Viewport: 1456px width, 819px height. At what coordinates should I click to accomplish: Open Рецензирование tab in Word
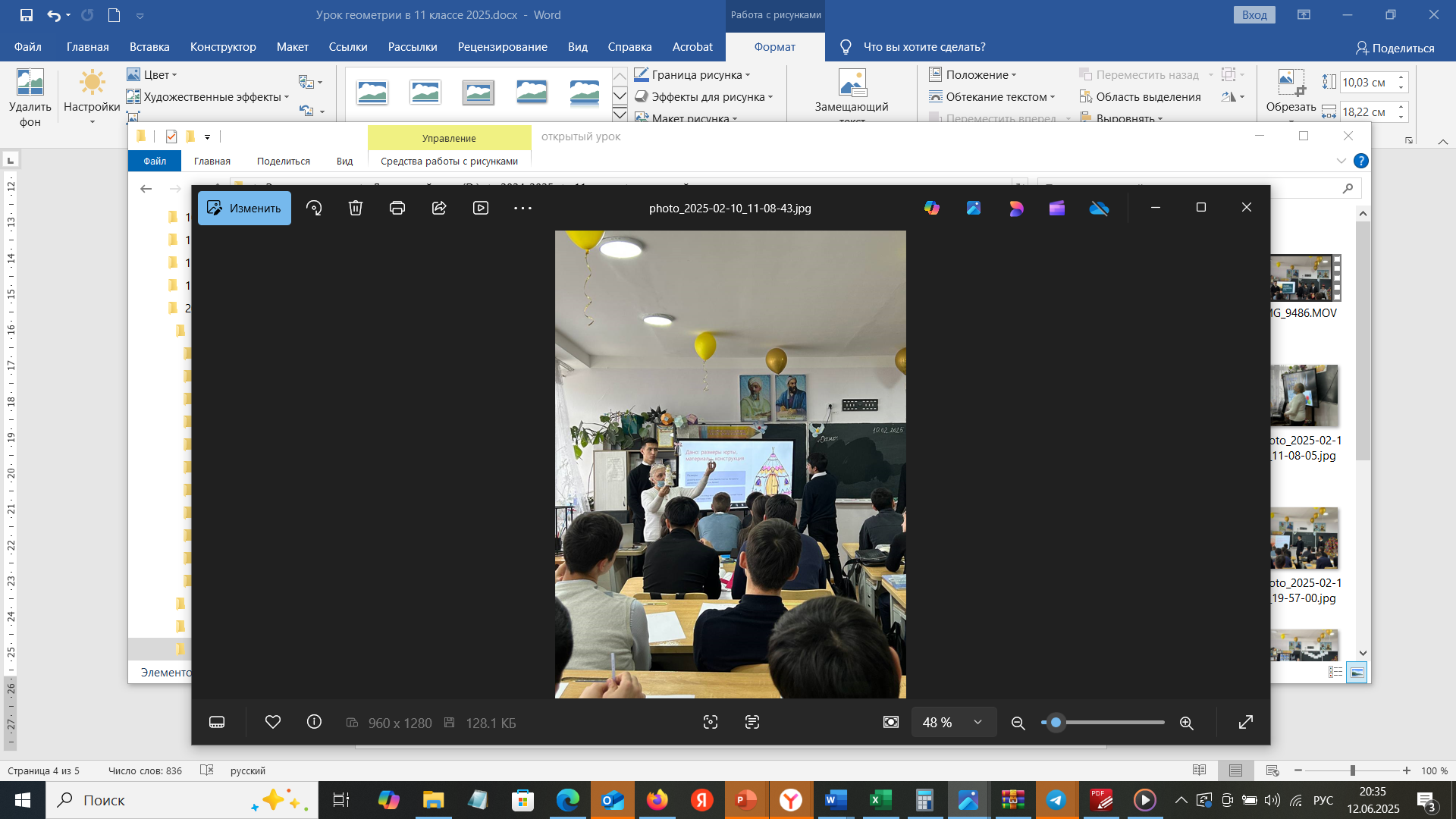[502, 46]
